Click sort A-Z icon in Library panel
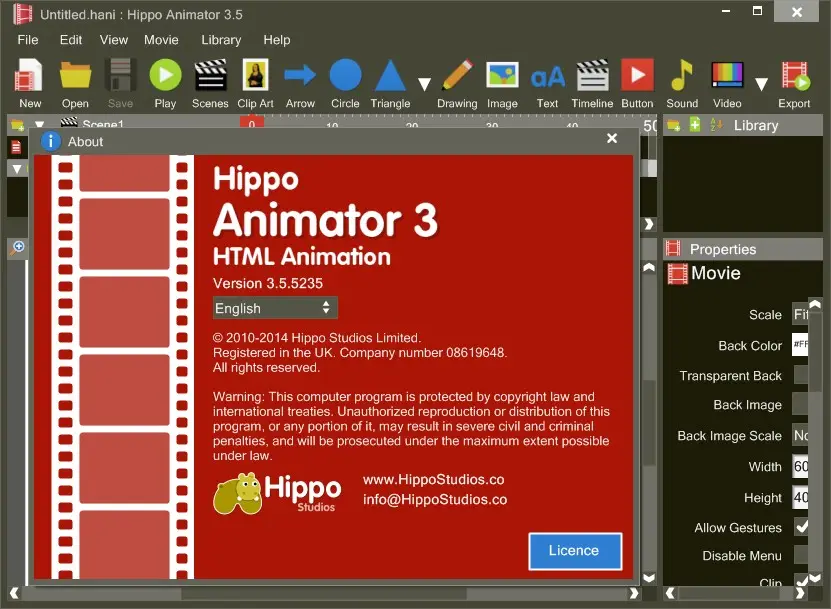 [x=716, y=125]
